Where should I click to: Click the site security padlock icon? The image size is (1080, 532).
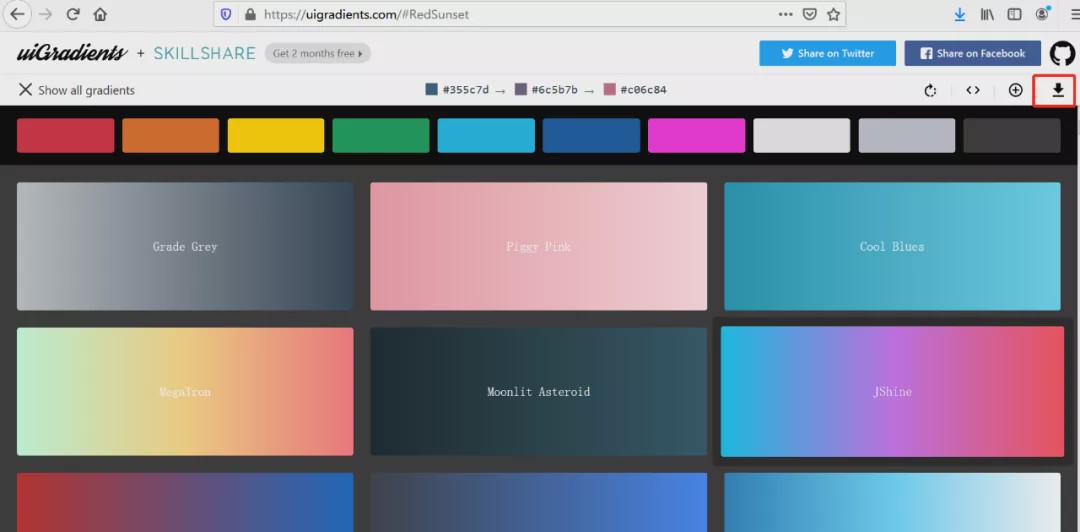(250, 14)
